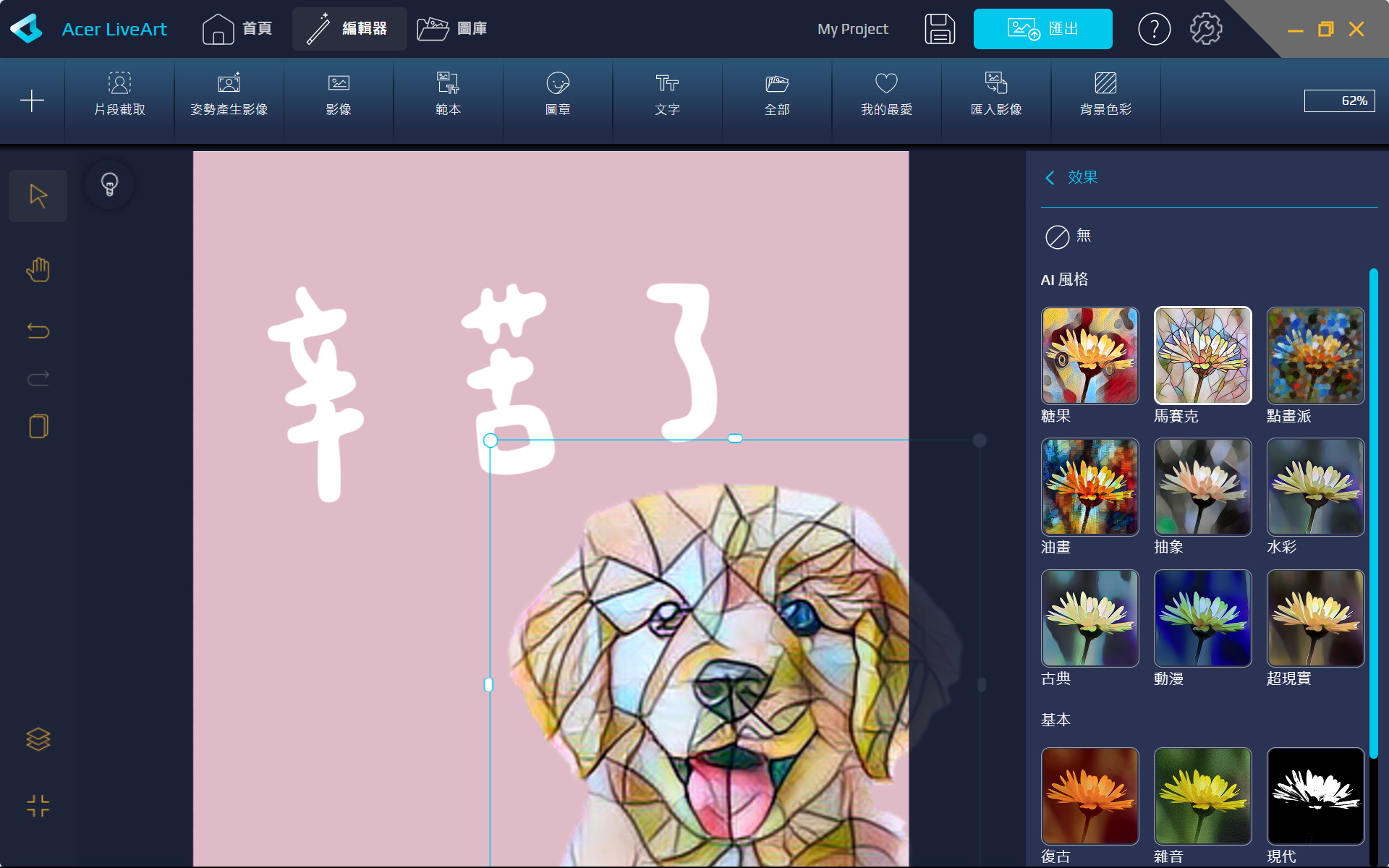This screenshot has width=1389, height=868.
Task: Open the layers stack icon
Action: click(38, 739)
